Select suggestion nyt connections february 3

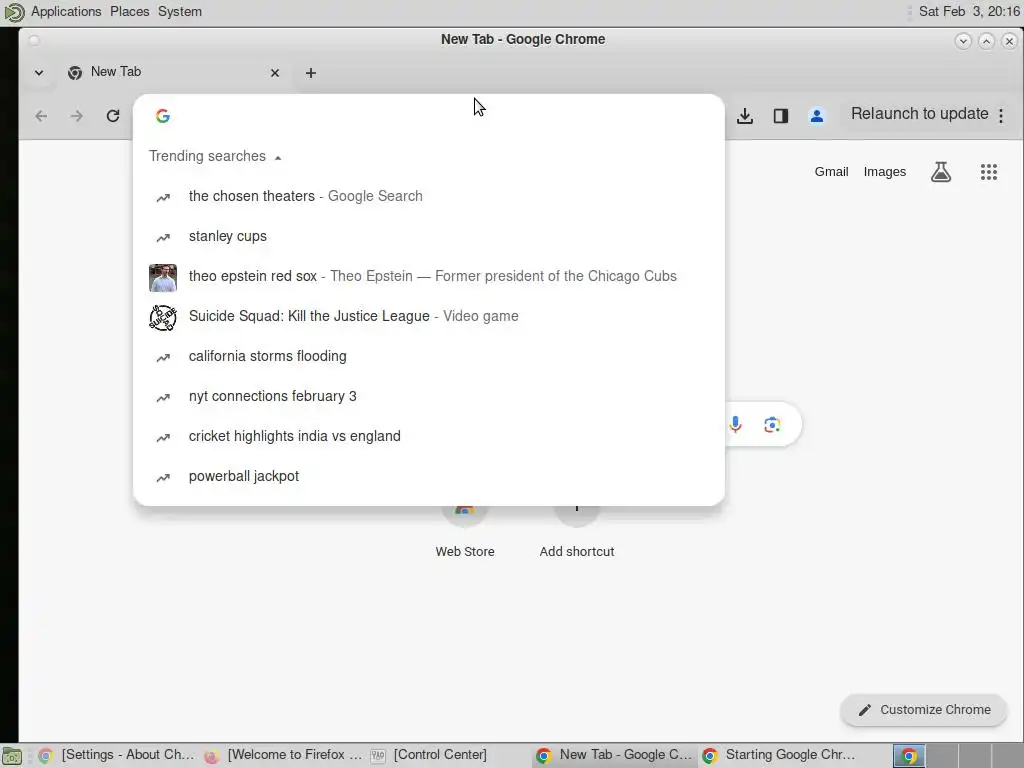coord(428,396)
